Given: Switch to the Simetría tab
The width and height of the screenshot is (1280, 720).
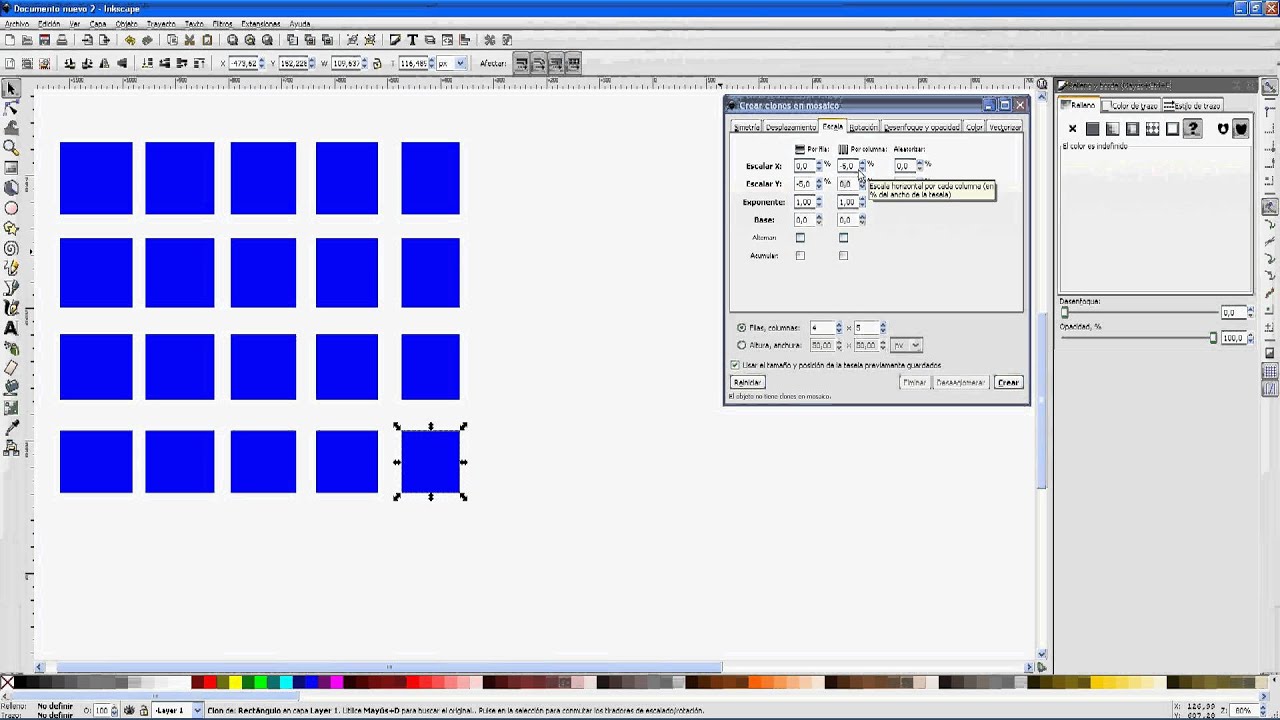Looking at the screenshot, I should pos(746,127).
